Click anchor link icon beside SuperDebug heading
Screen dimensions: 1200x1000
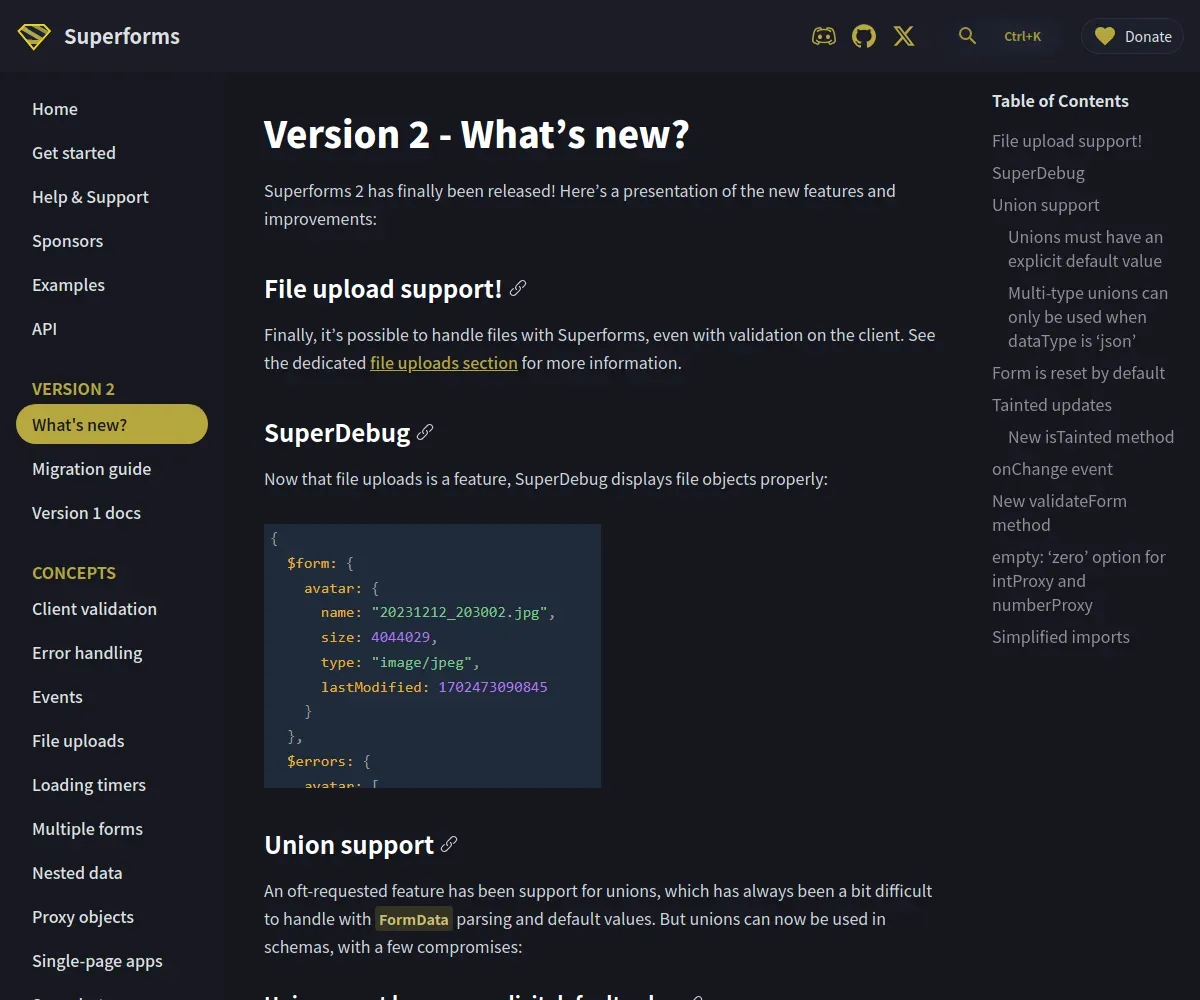425,432
